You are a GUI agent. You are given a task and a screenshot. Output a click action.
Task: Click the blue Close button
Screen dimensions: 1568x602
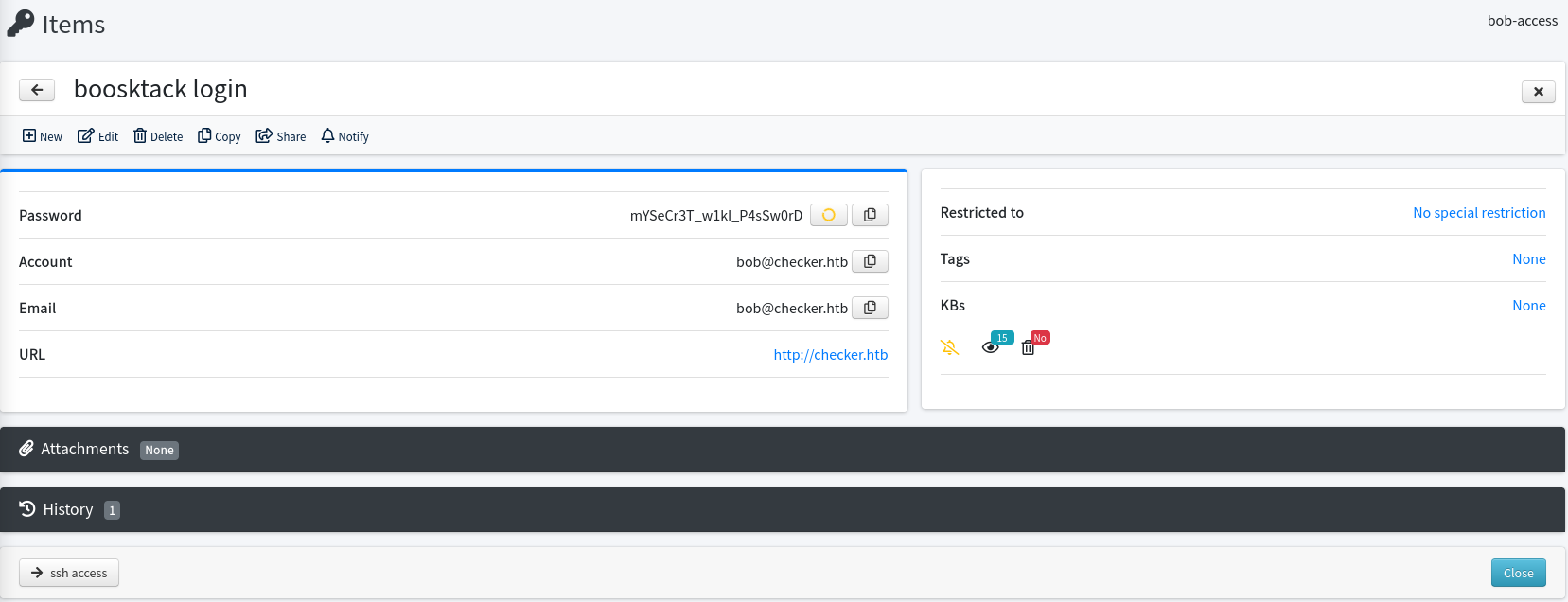pyautogui.click(x=1519, y=573)
